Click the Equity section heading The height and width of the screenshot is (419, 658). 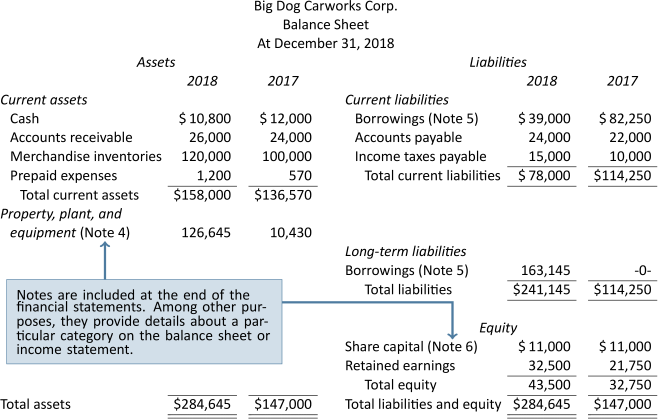pos(498,328)
